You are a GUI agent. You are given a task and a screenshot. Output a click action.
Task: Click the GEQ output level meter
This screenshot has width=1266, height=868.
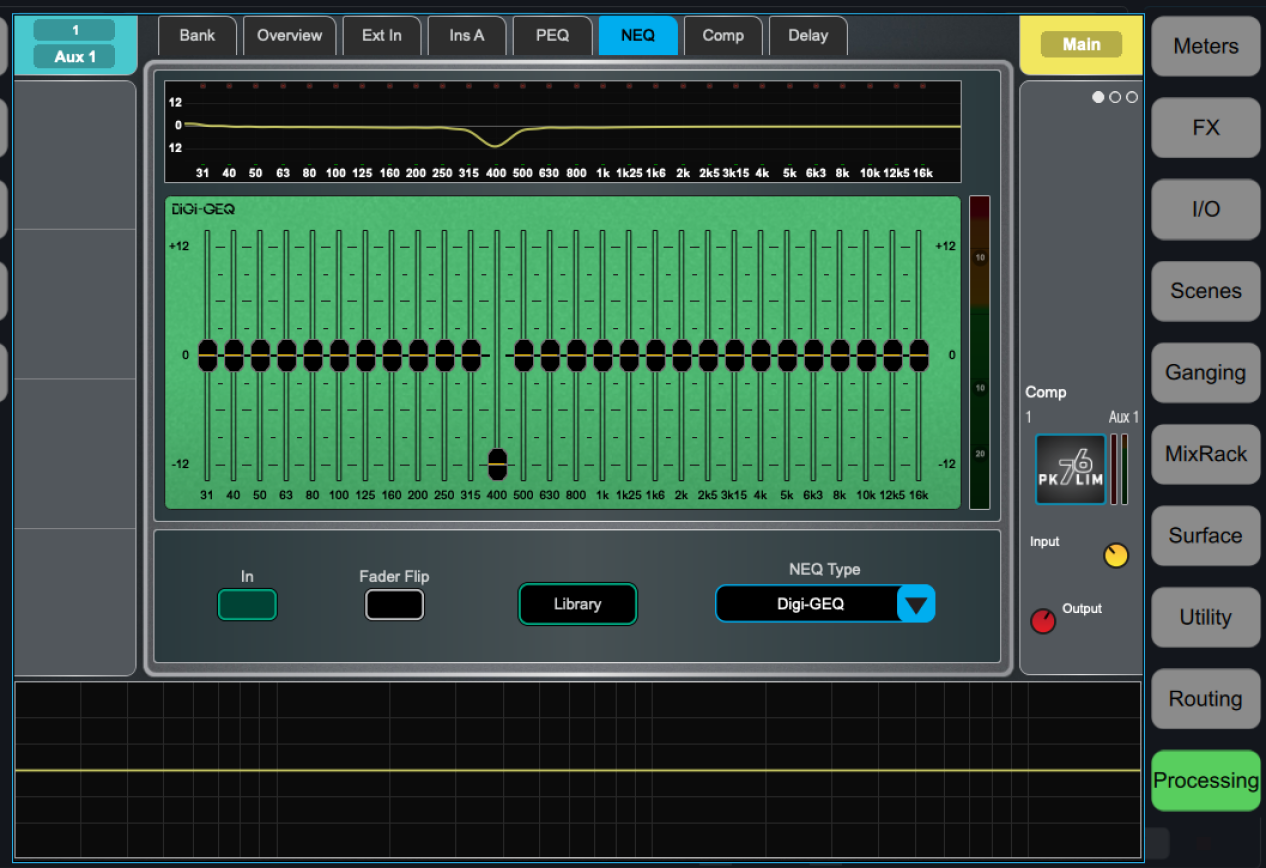(x=979, y=352)
